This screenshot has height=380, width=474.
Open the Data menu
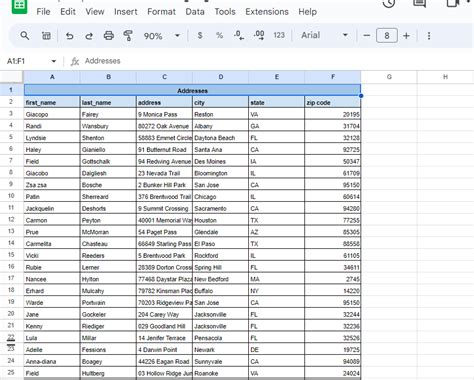click(195, 12)
